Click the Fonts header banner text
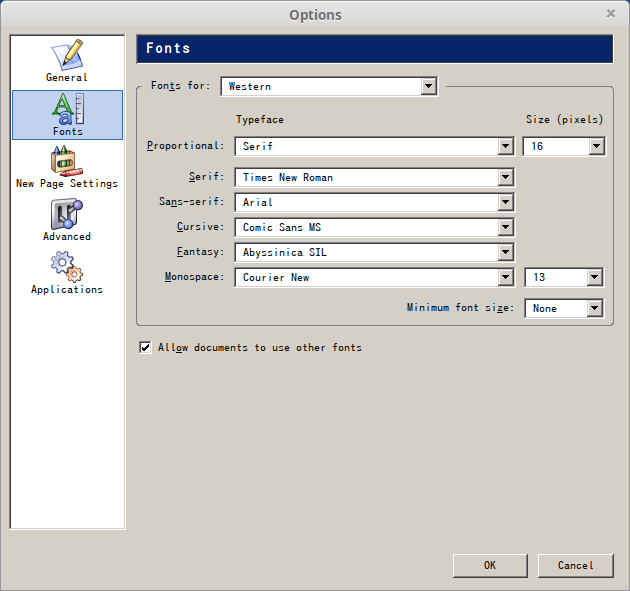This screenshot has height=591, width=630. point(168,48)
